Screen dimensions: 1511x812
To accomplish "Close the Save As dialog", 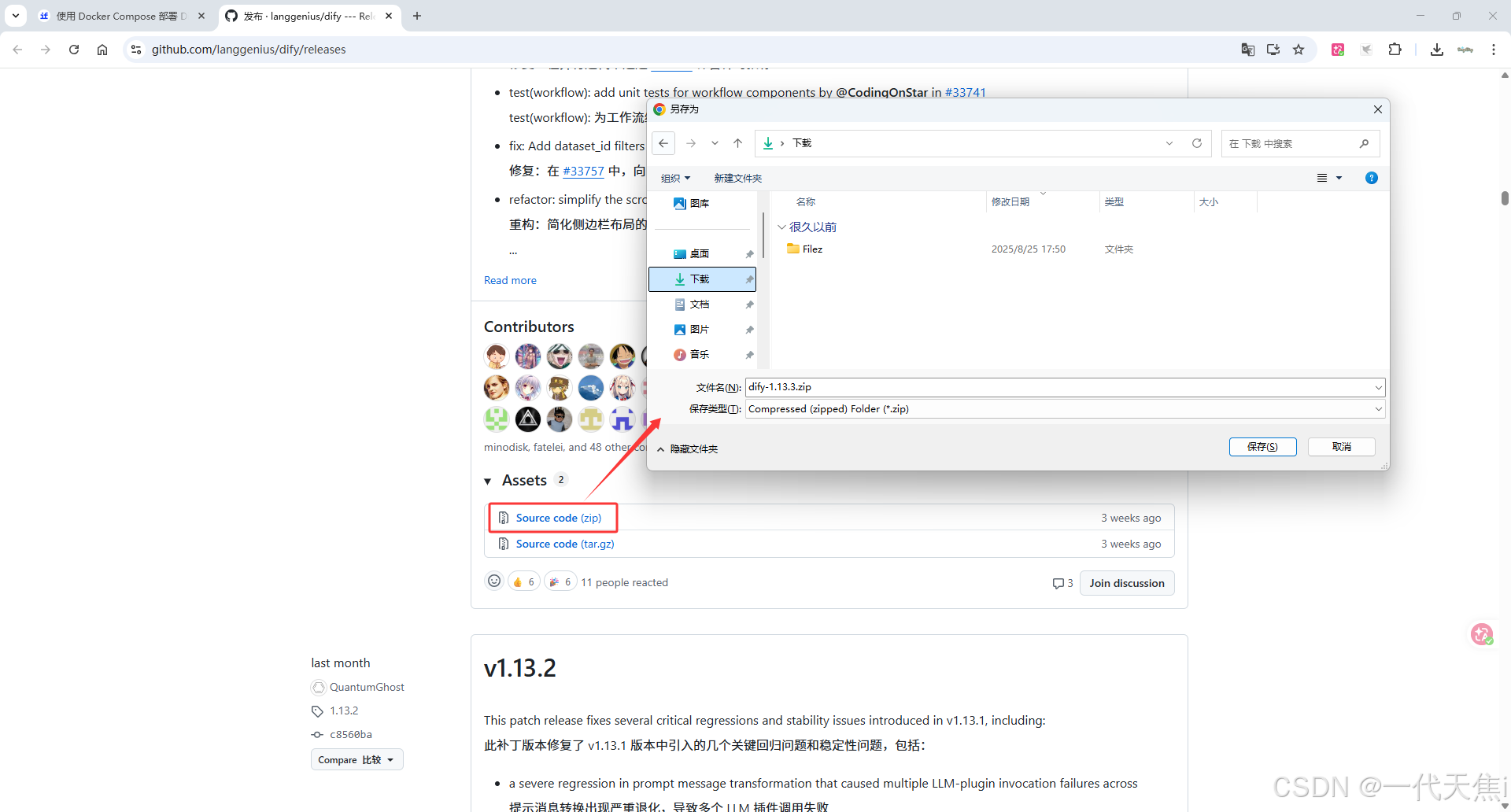I will point(1377,109).
